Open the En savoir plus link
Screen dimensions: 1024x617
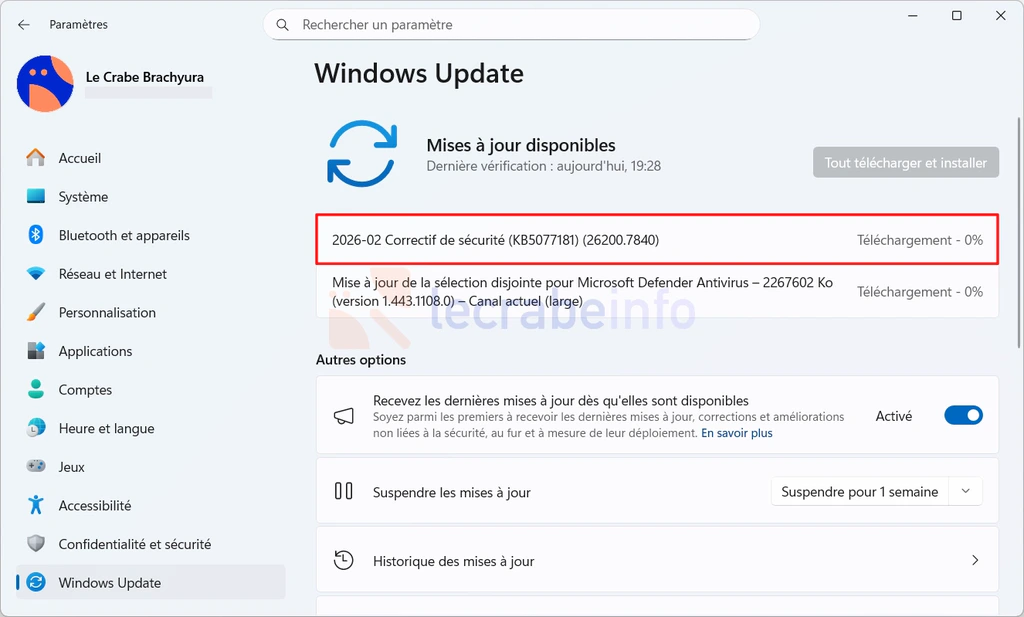click(736, 433)
